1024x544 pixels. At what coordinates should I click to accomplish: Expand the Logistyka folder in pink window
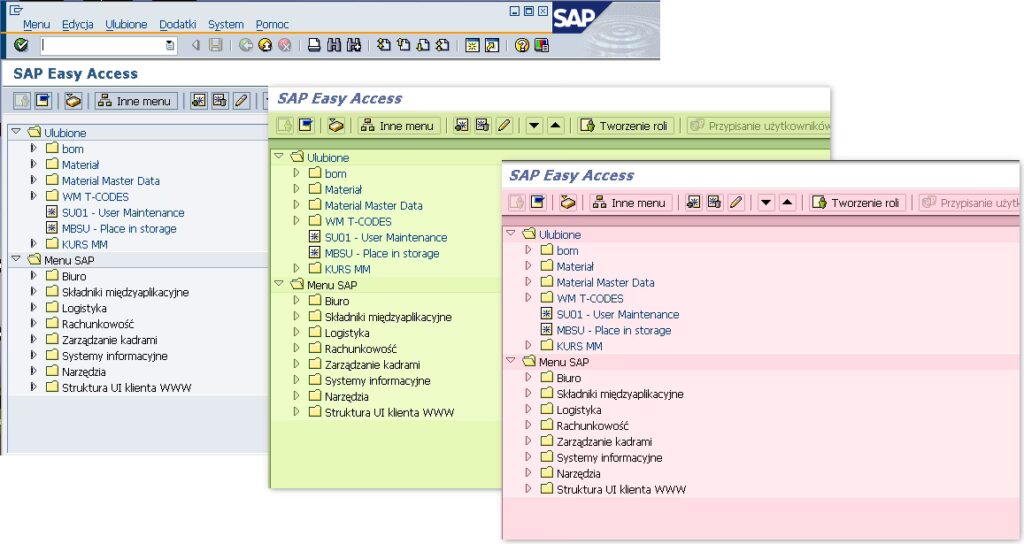[529, 410]
